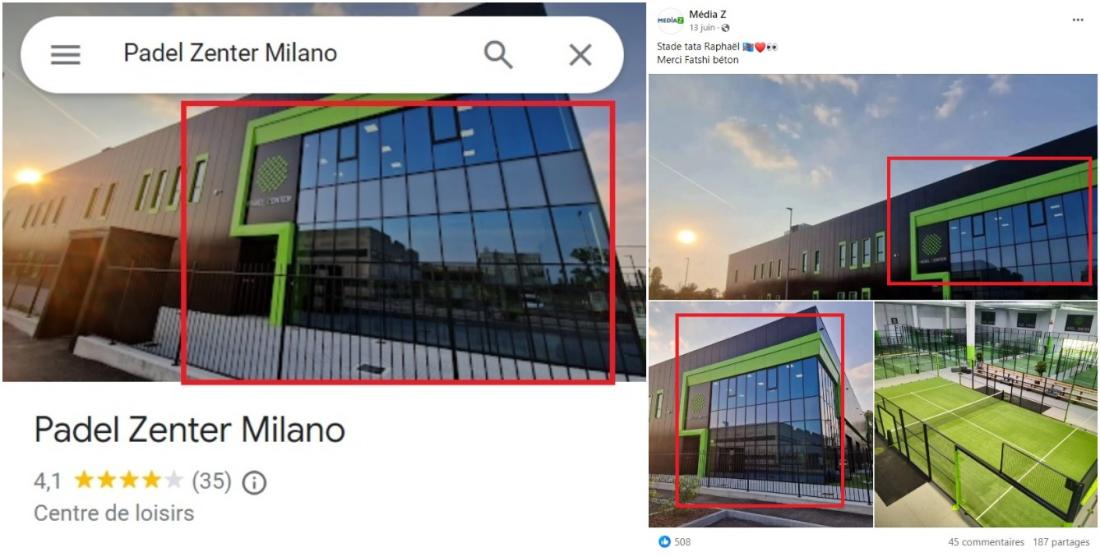
Task: Click the star rating row
Action: click(x=128, y=481)
